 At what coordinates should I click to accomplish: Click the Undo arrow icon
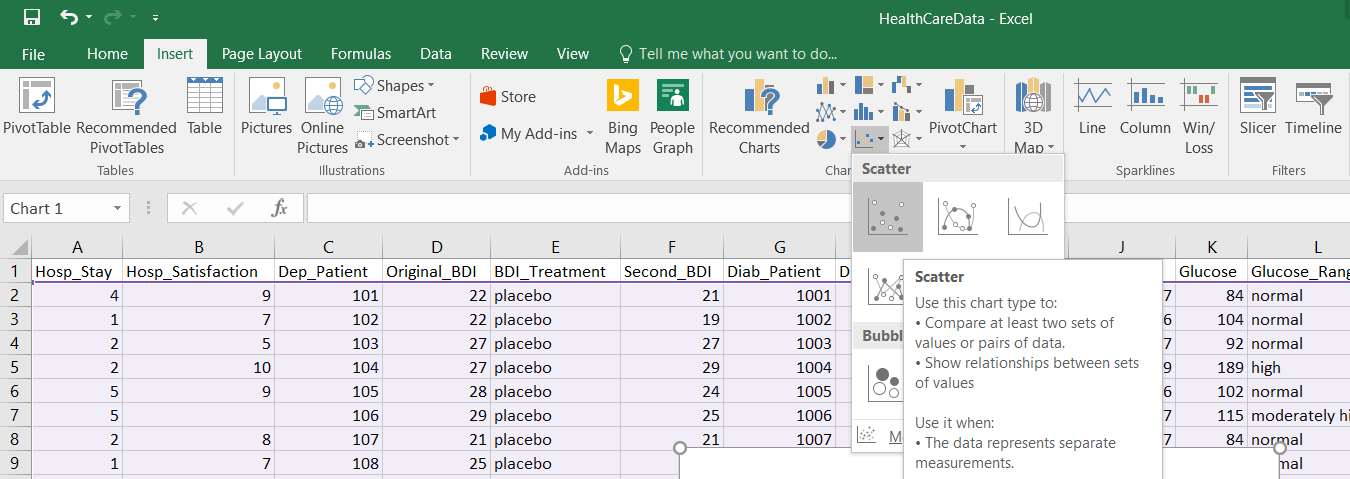pos(68,17)
